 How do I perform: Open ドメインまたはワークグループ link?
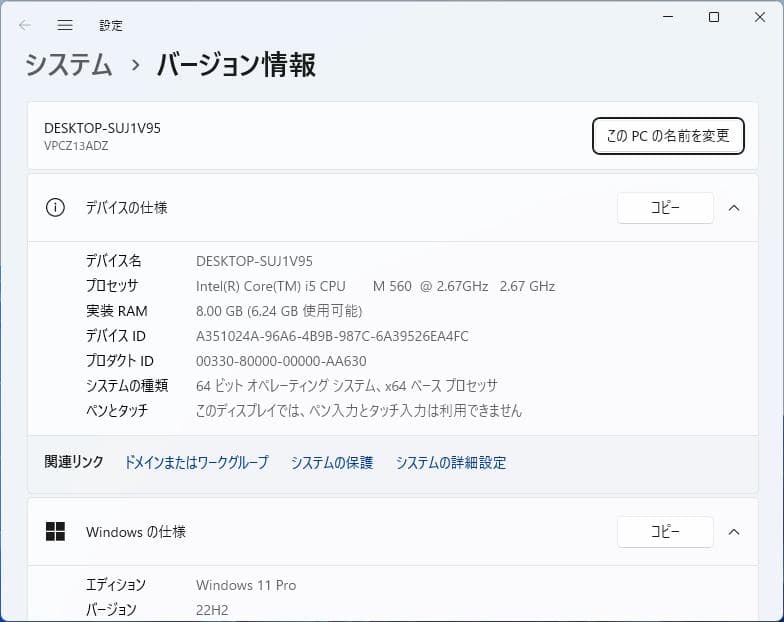[196, 462]
